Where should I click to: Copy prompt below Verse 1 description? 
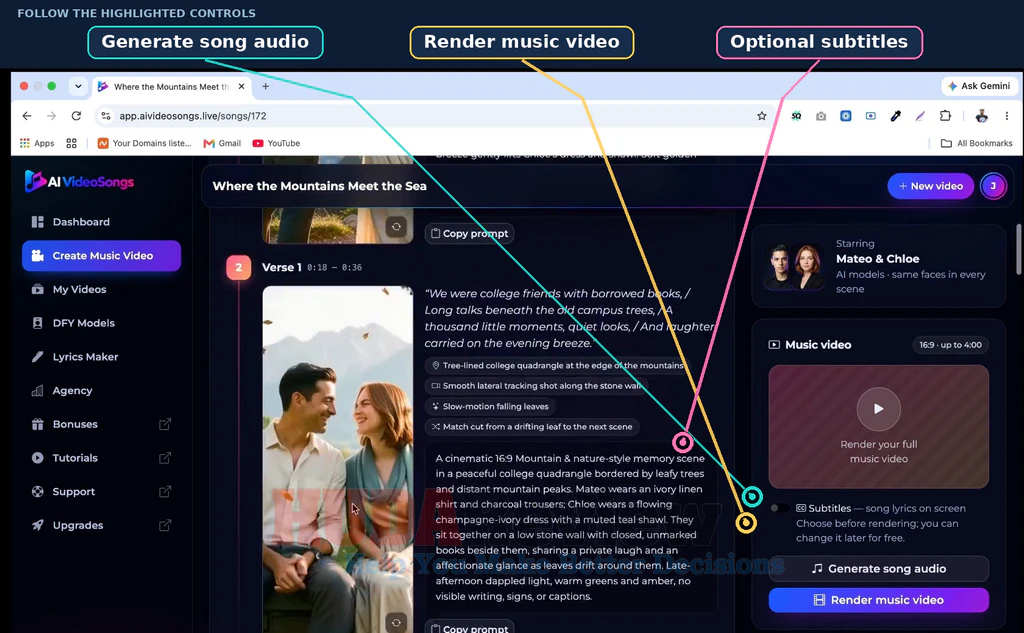click(469, 628)
